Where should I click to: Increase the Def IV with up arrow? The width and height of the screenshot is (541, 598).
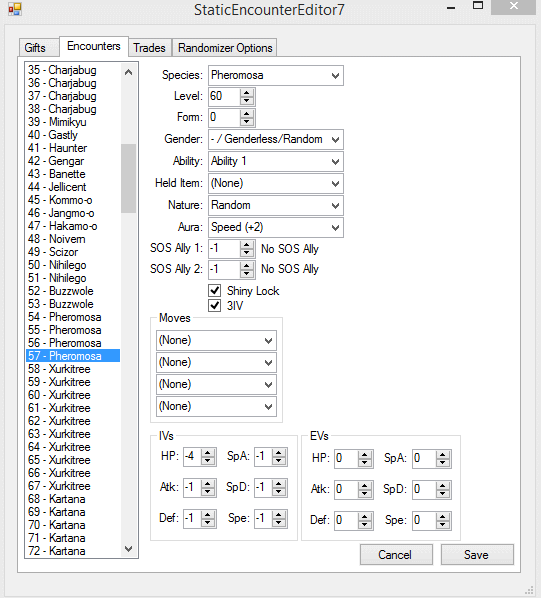(208, 515)
